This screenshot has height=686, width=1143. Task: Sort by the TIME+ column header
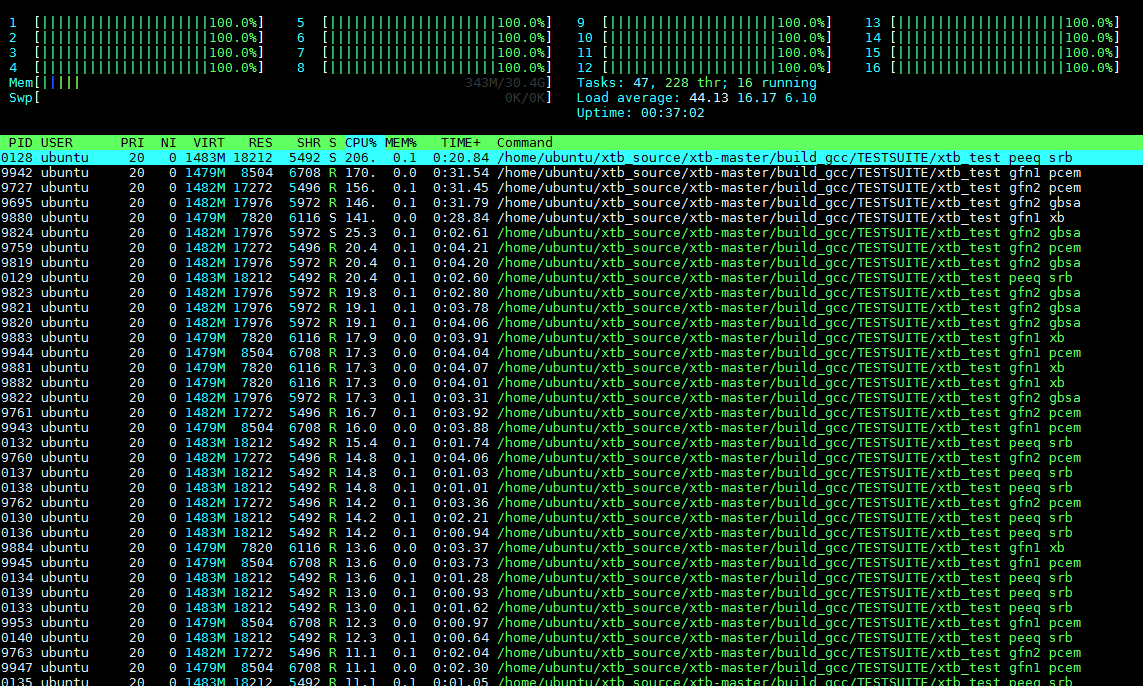461,143
